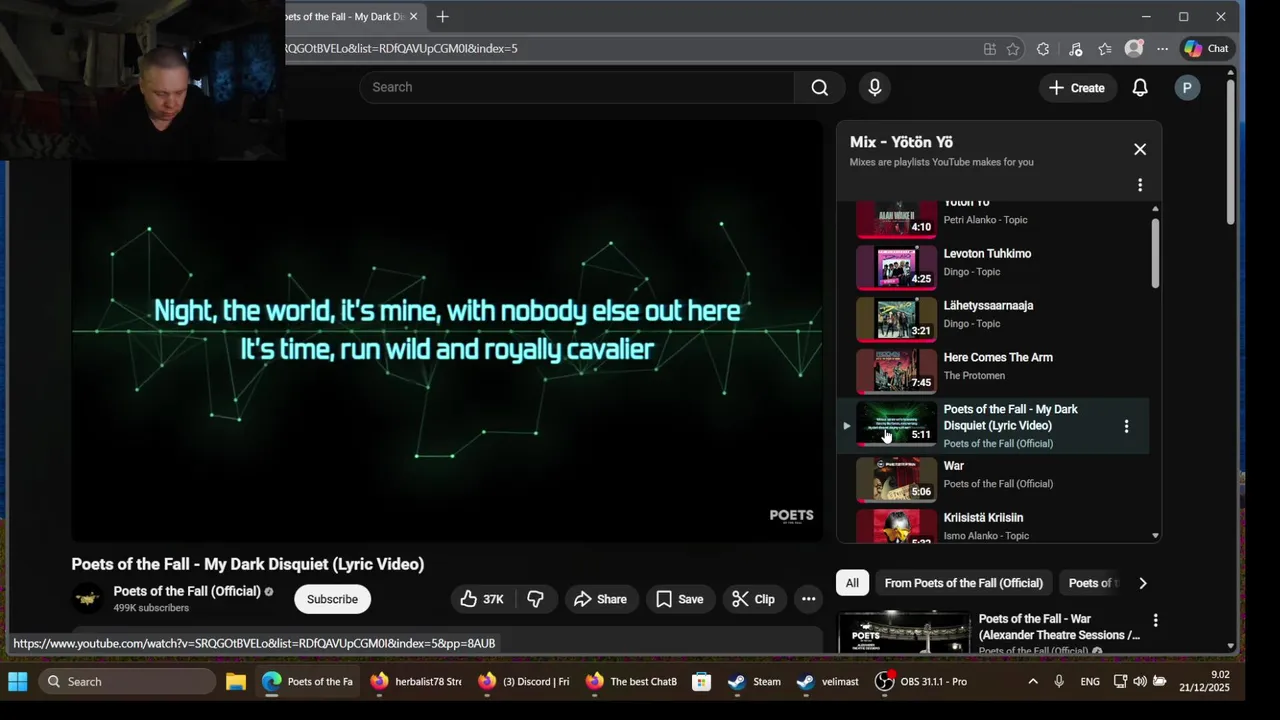Image resolution: width=1280 pixels, height=720 pixels.
Task: Open a new browser tab with plus
Action: point(442,16)
